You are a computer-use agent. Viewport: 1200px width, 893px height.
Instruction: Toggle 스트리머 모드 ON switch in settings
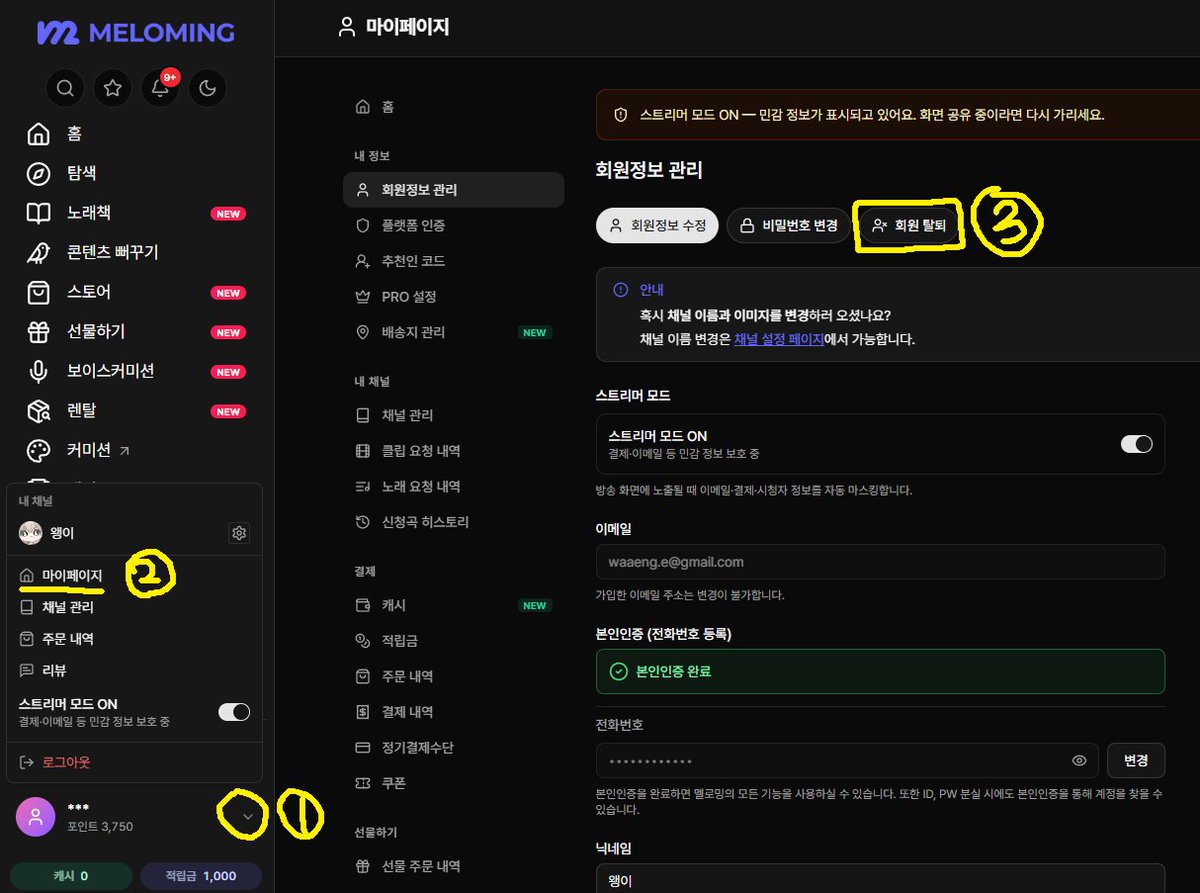pyautogui.click(x=1136, y=444)
